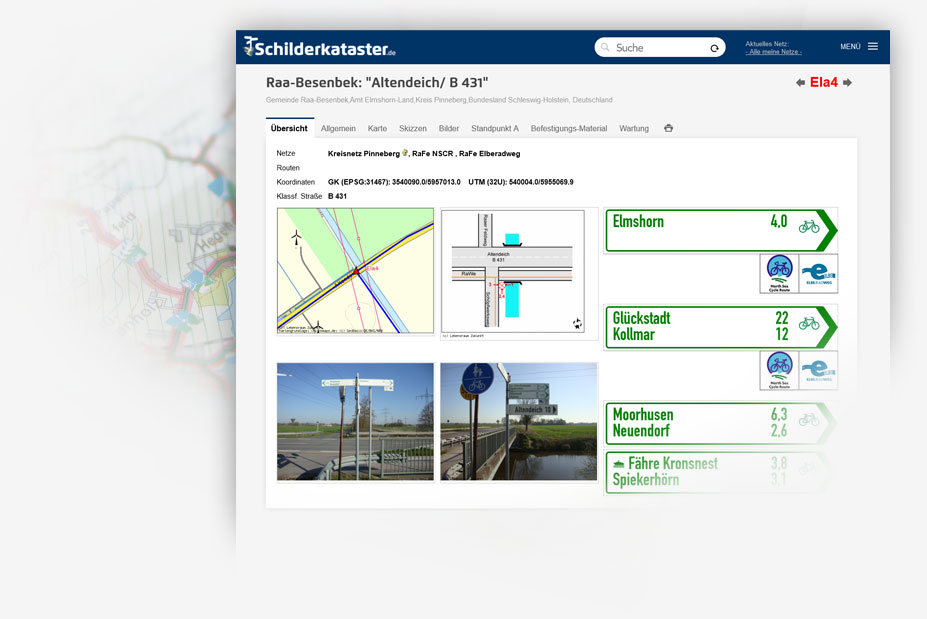927x619 pixels.
Task: Click the compass icon in the sketch
Action: pyautogui.click(x=576, y=324)
